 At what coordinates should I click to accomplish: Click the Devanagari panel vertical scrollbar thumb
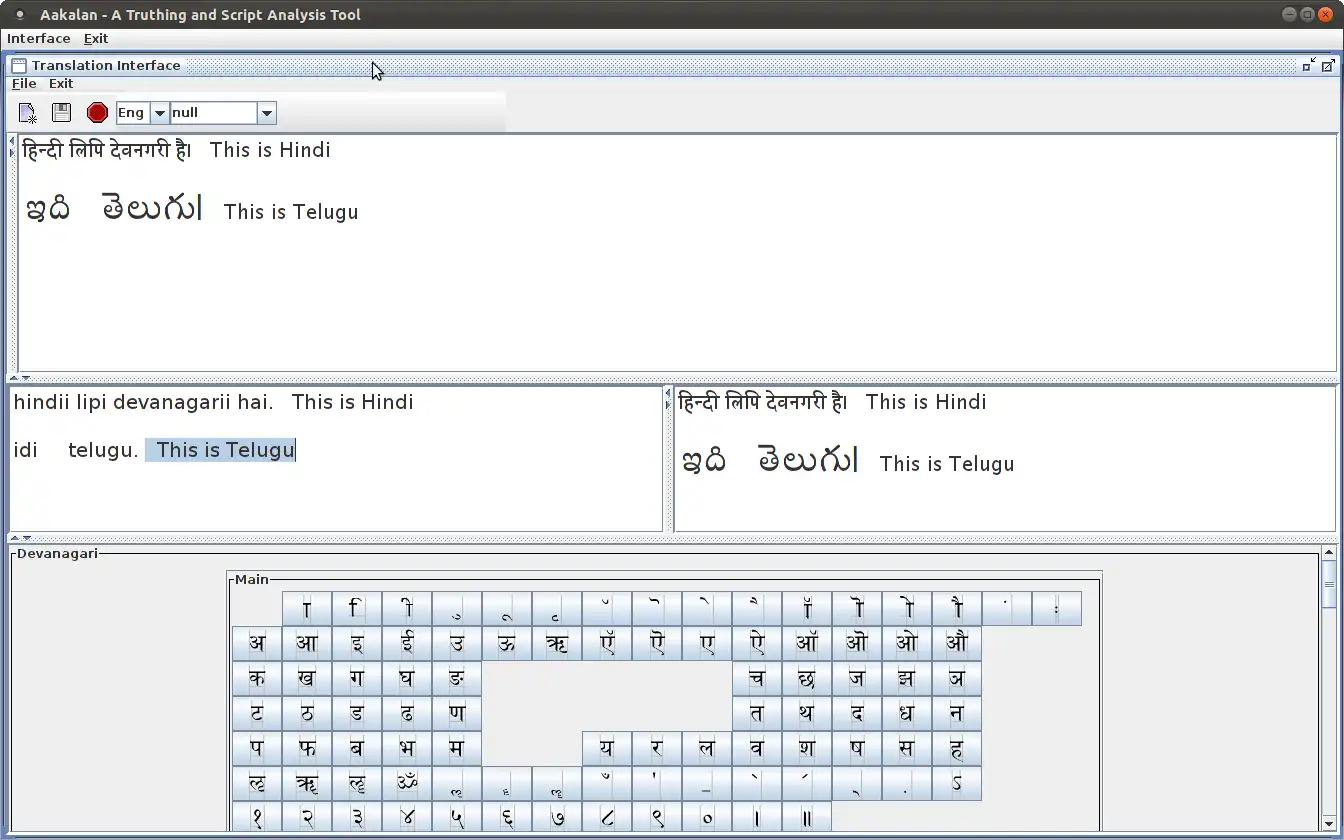click(1328, 584)
